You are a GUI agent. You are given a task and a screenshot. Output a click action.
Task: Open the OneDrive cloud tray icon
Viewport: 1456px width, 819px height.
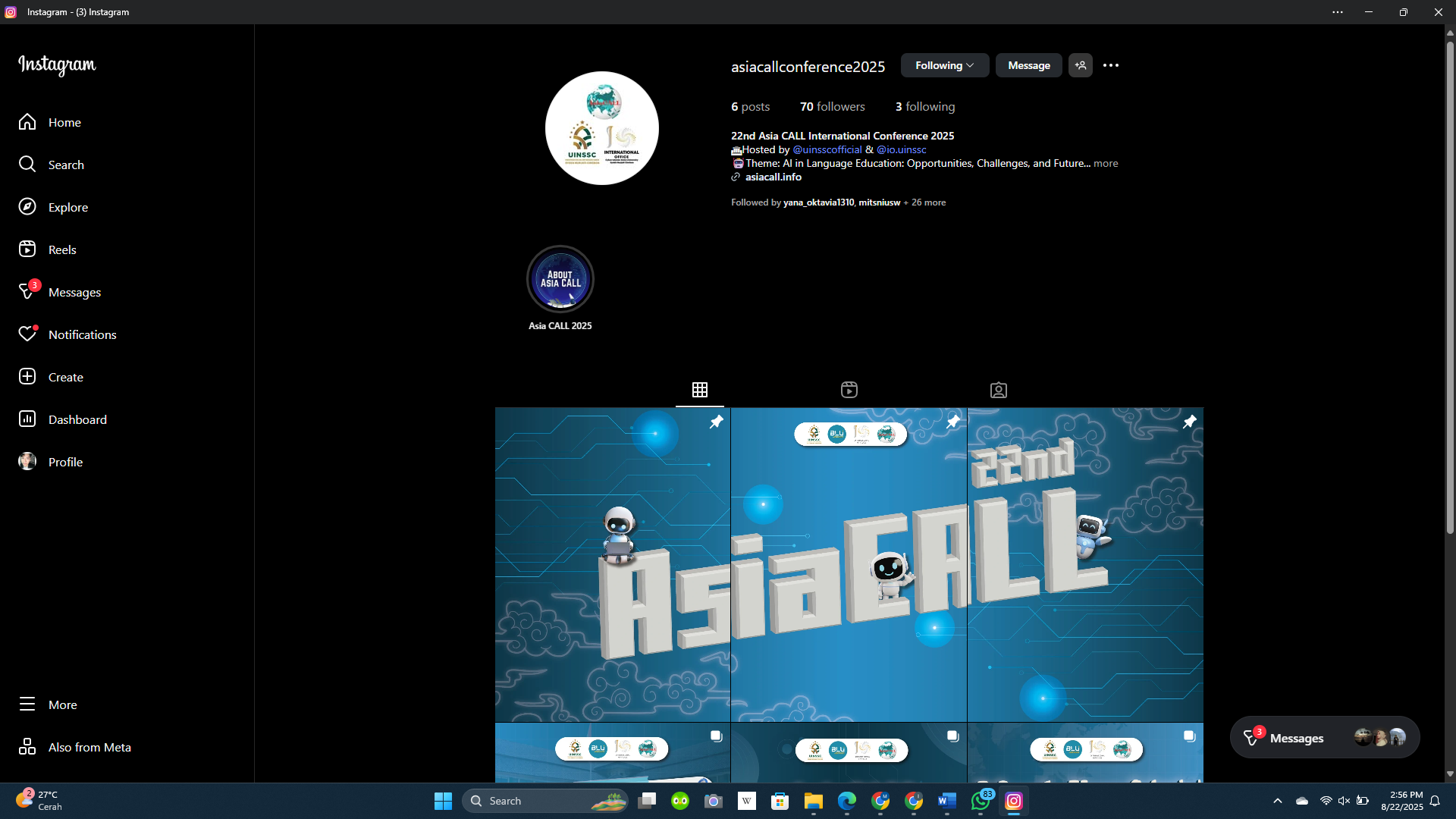click(1302, 801)
